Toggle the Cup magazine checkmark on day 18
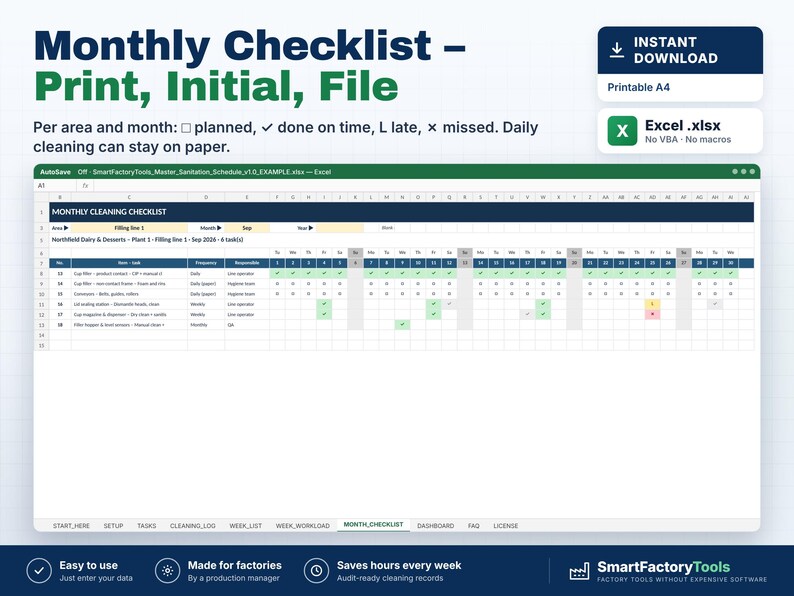 [543, 314]
